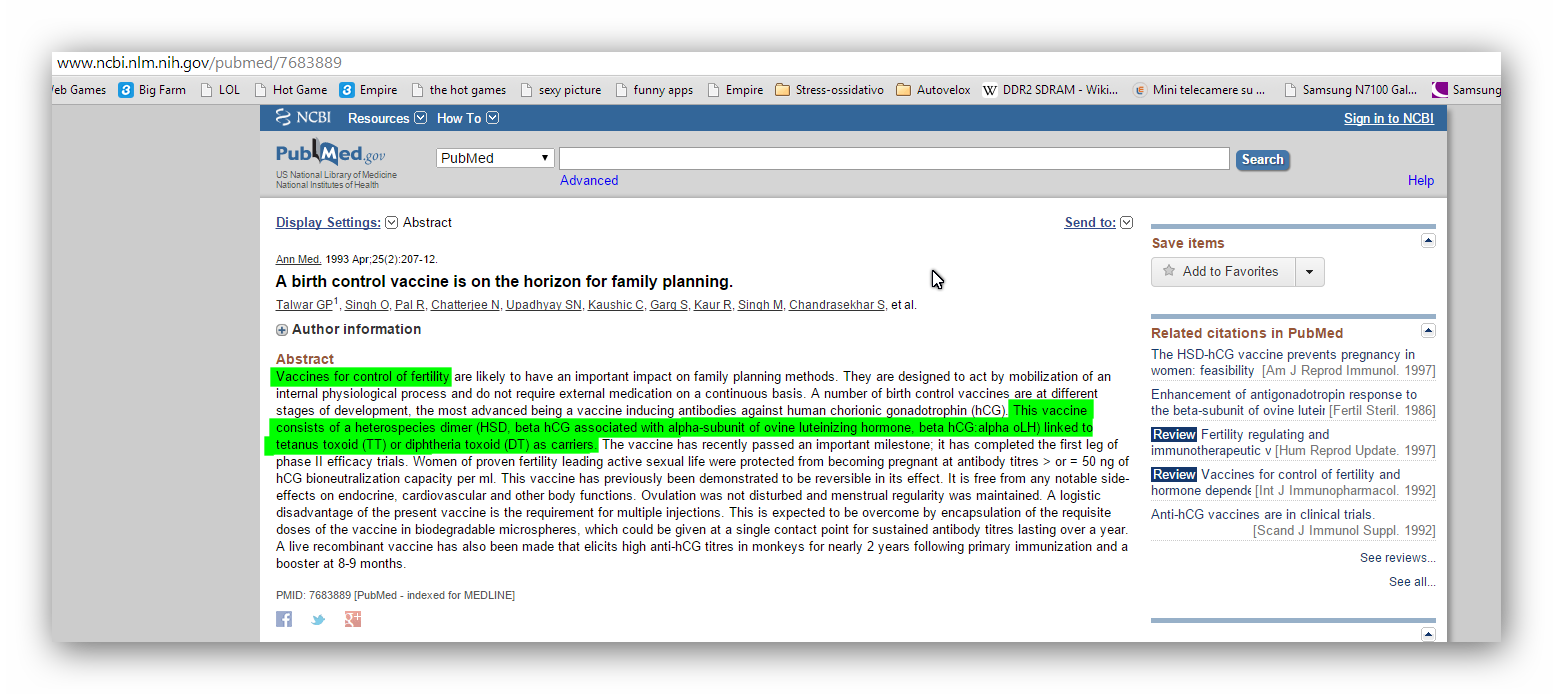
Task: Open author Kaur R link
Action: 712,305
